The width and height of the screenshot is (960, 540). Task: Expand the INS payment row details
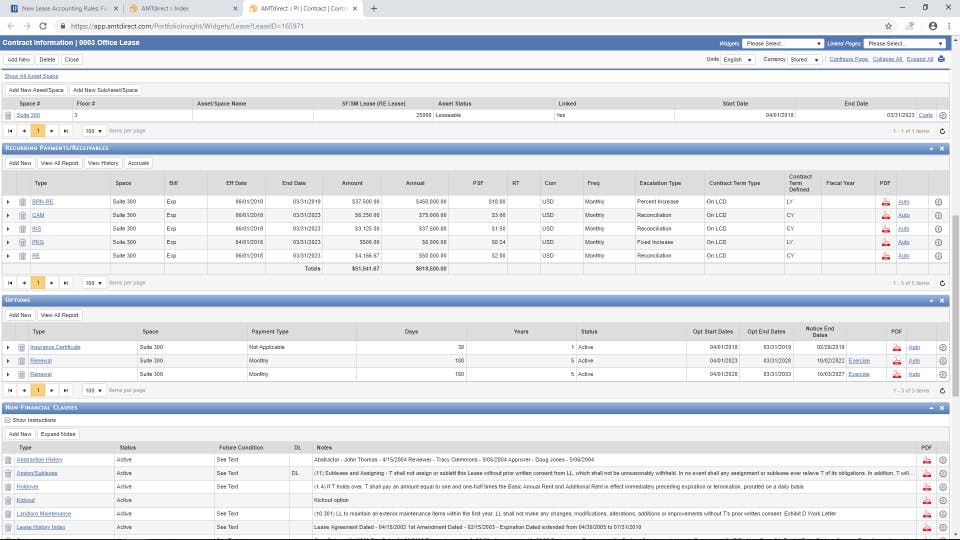(8, 229)
